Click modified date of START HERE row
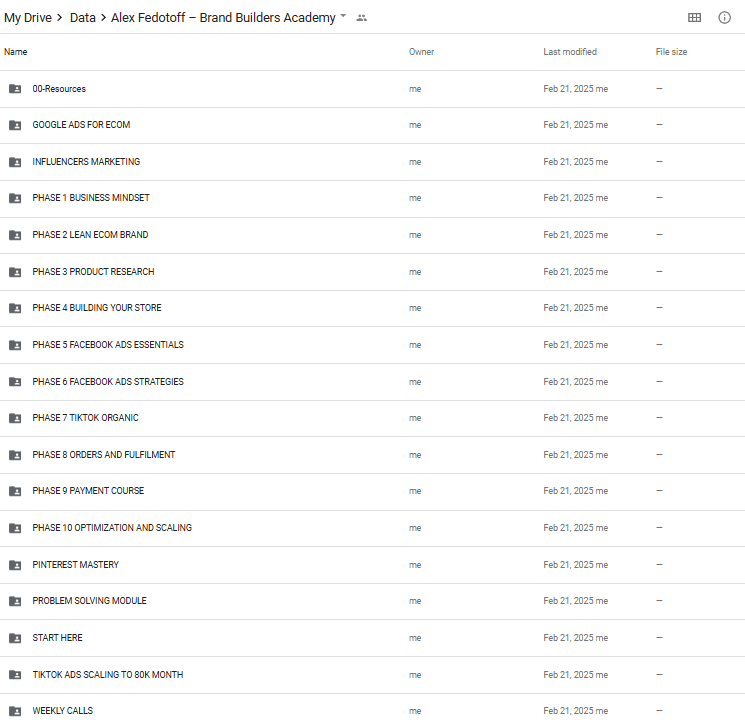The height and width of the screenshot is (725, 745). tap(575, 638)
